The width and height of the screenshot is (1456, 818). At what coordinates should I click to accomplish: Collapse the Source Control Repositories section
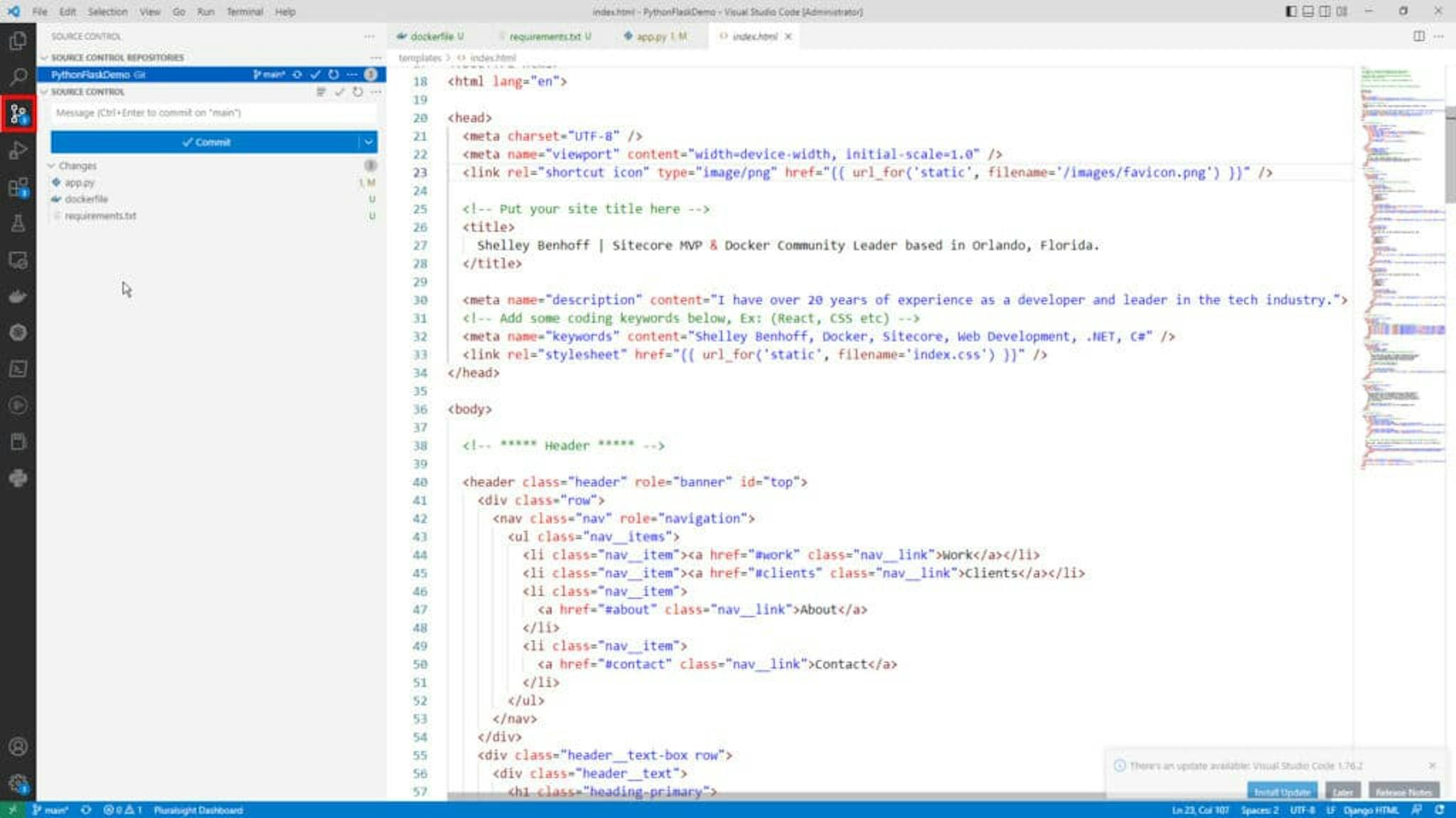tap(44, 58)
